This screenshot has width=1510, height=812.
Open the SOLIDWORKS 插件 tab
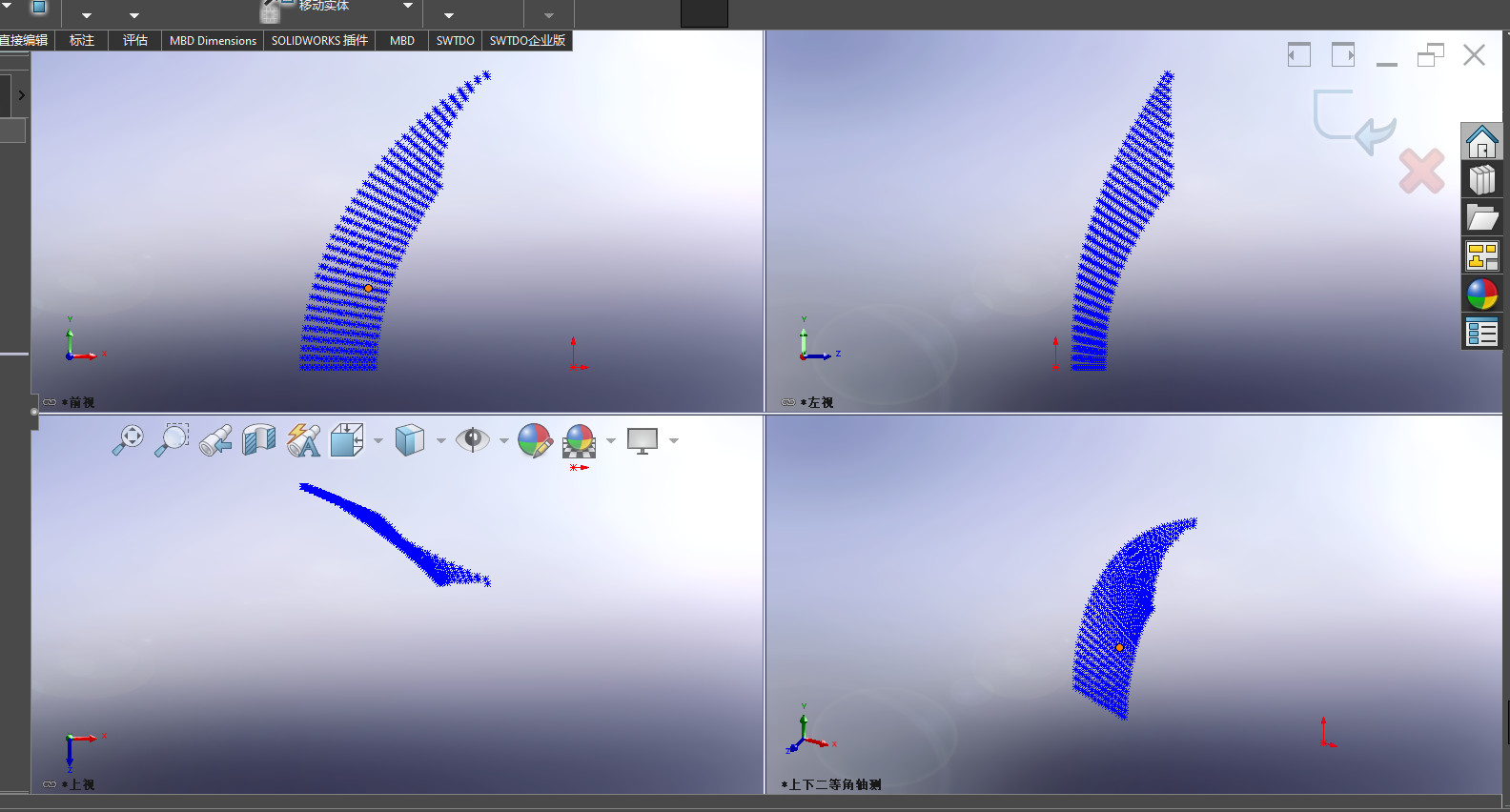[319, 40]
